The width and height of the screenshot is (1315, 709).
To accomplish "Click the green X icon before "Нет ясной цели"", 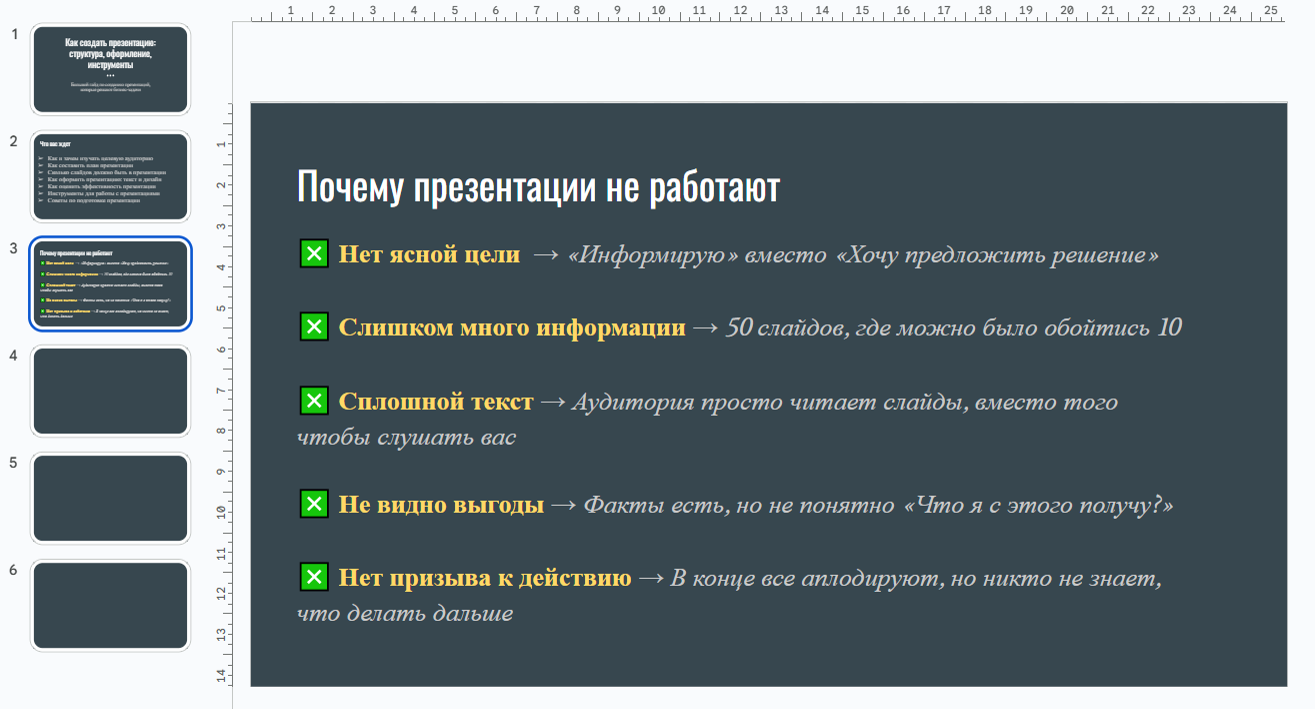I will pos(314,254).
